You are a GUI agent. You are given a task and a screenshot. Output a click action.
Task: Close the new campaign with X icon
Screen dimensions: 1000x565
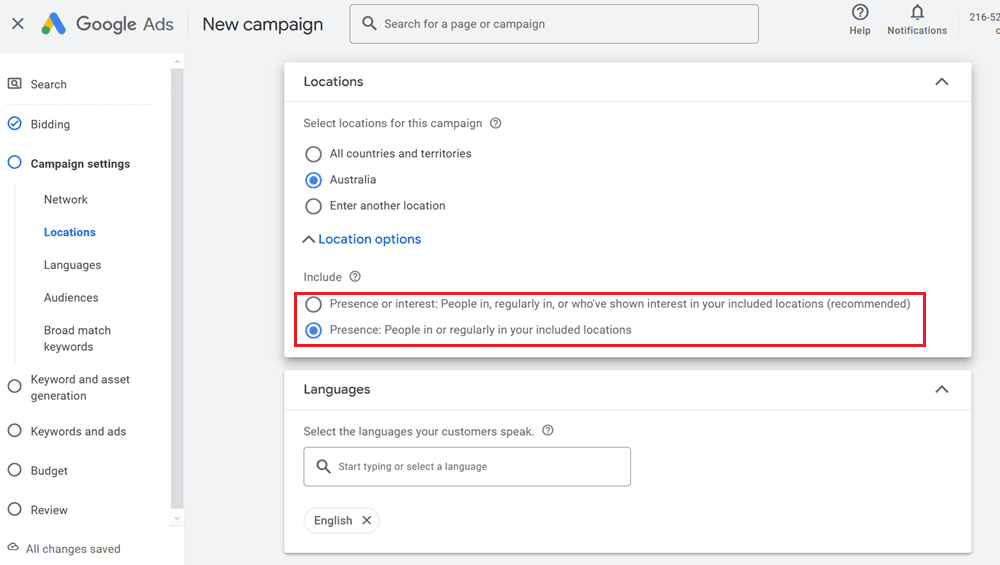[18, 23]
